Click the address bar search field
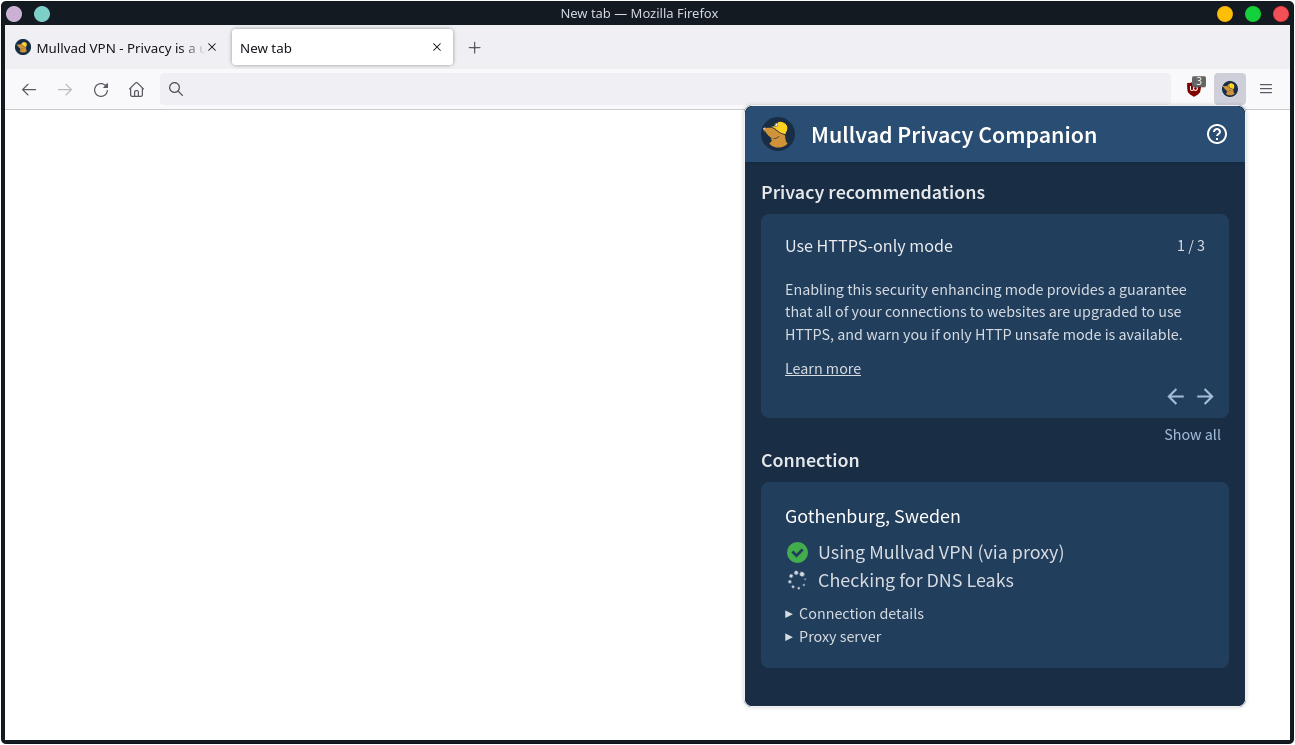The image size is (1295, 745). [660, 89]
